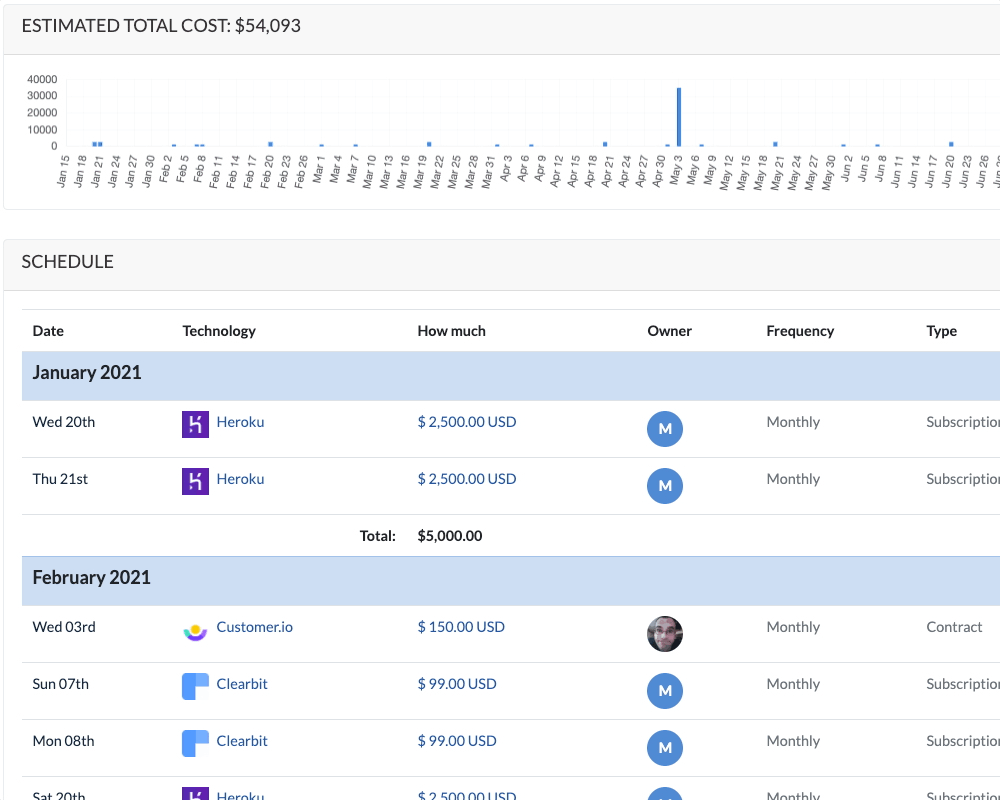Screen dimensions: 1000x800
Task: Click the 40000 y-axis label on chart
Action: (x=42, y=79)
